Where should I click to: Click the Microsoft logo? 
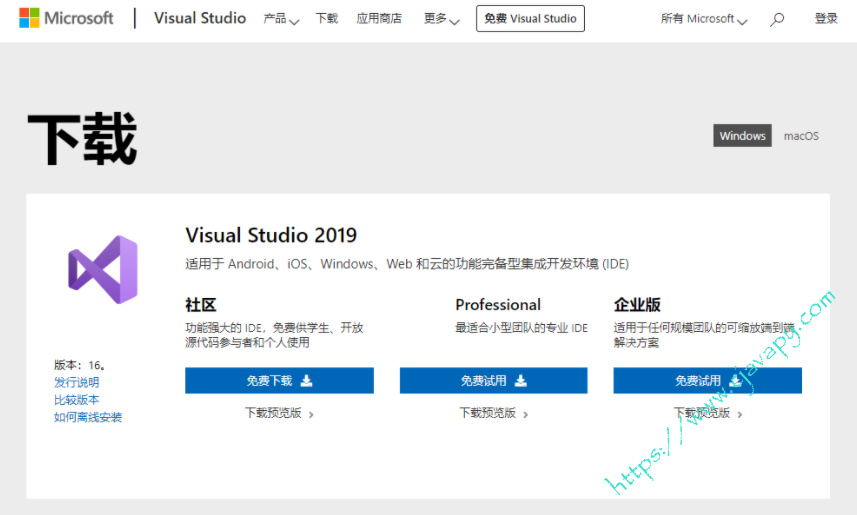point(66,18)
